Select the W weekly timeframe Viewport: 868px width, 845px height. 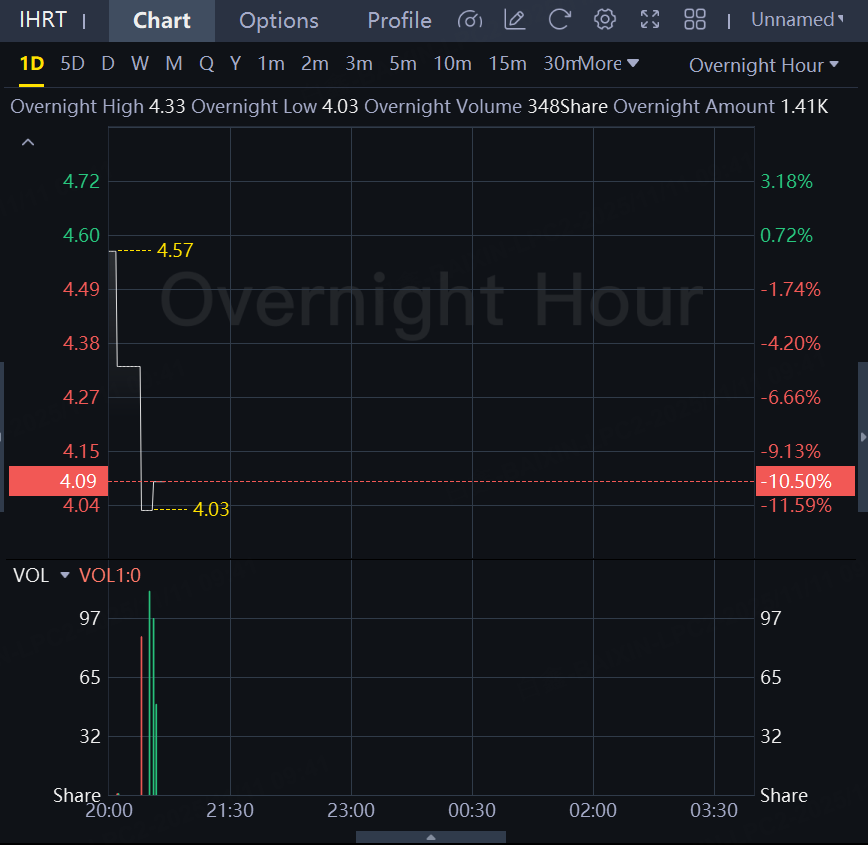click(140, 64)
